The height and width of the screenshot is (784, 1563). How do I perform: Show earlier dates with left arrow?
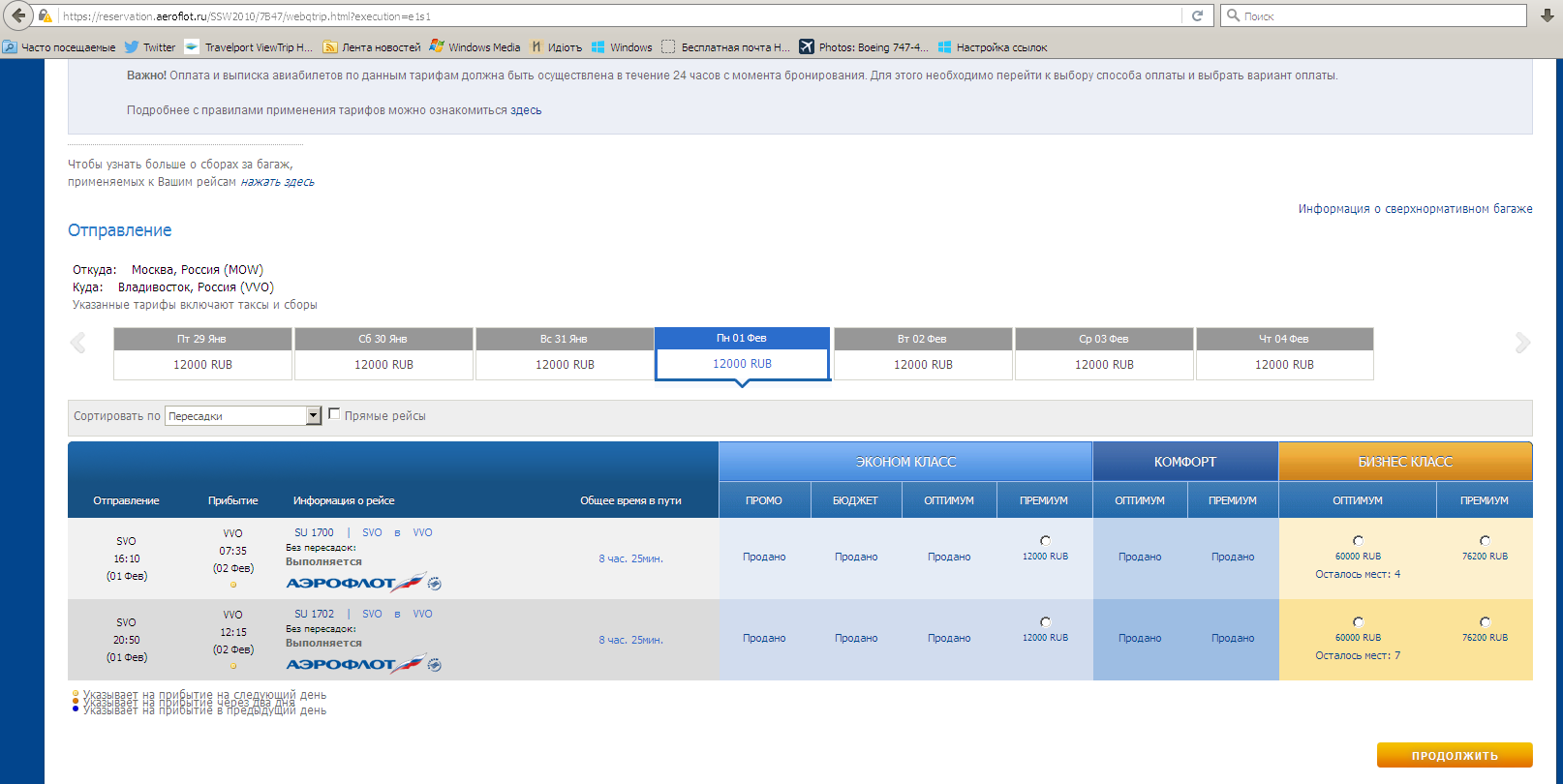tap(78, 343)
